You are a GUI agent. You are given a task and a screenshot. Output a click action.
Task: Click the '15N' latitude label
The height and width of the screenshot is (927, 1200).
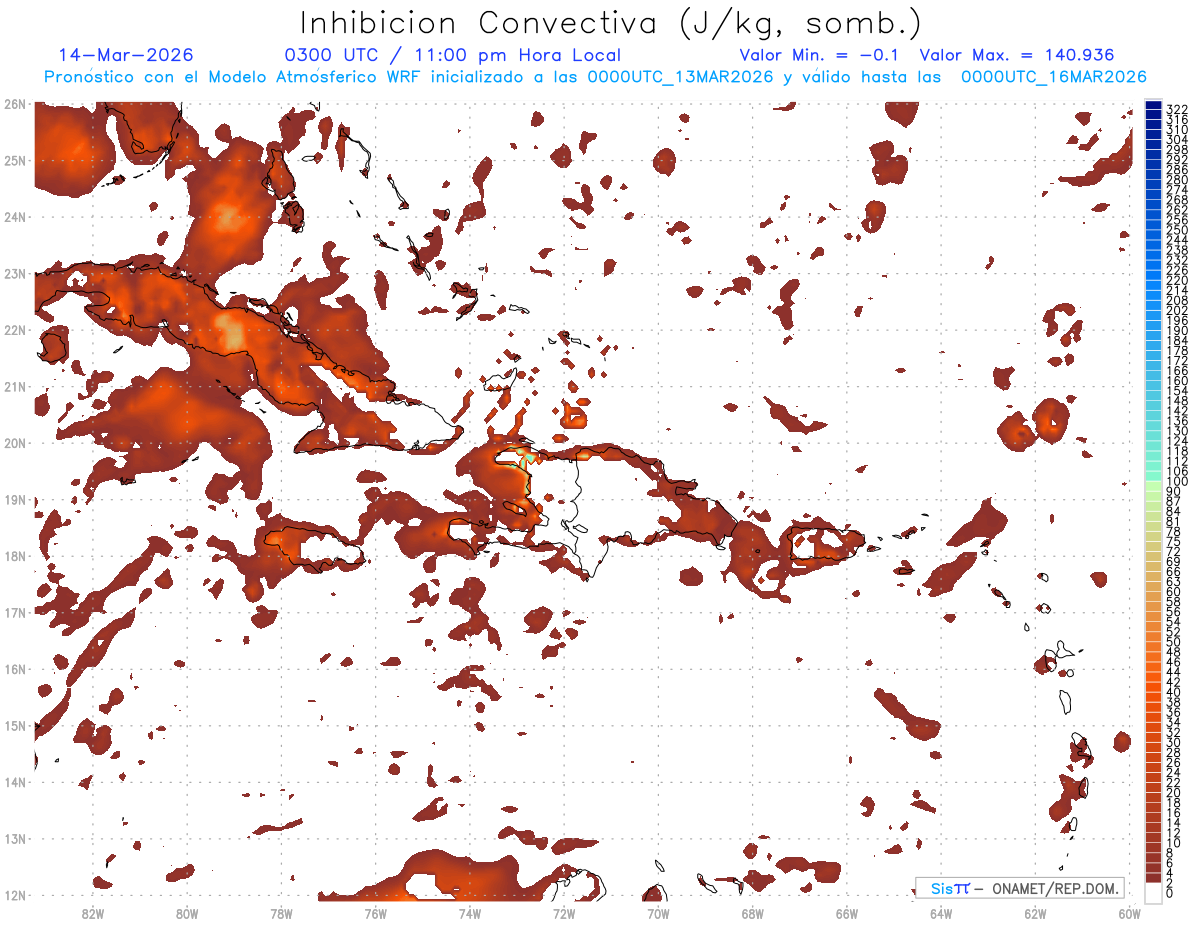[x=15, y=725]
